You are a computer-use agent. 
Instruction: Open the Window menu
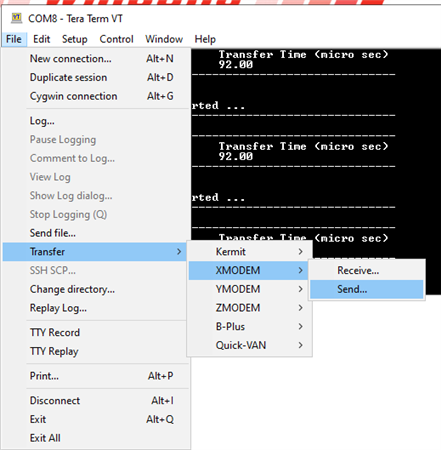164,39
